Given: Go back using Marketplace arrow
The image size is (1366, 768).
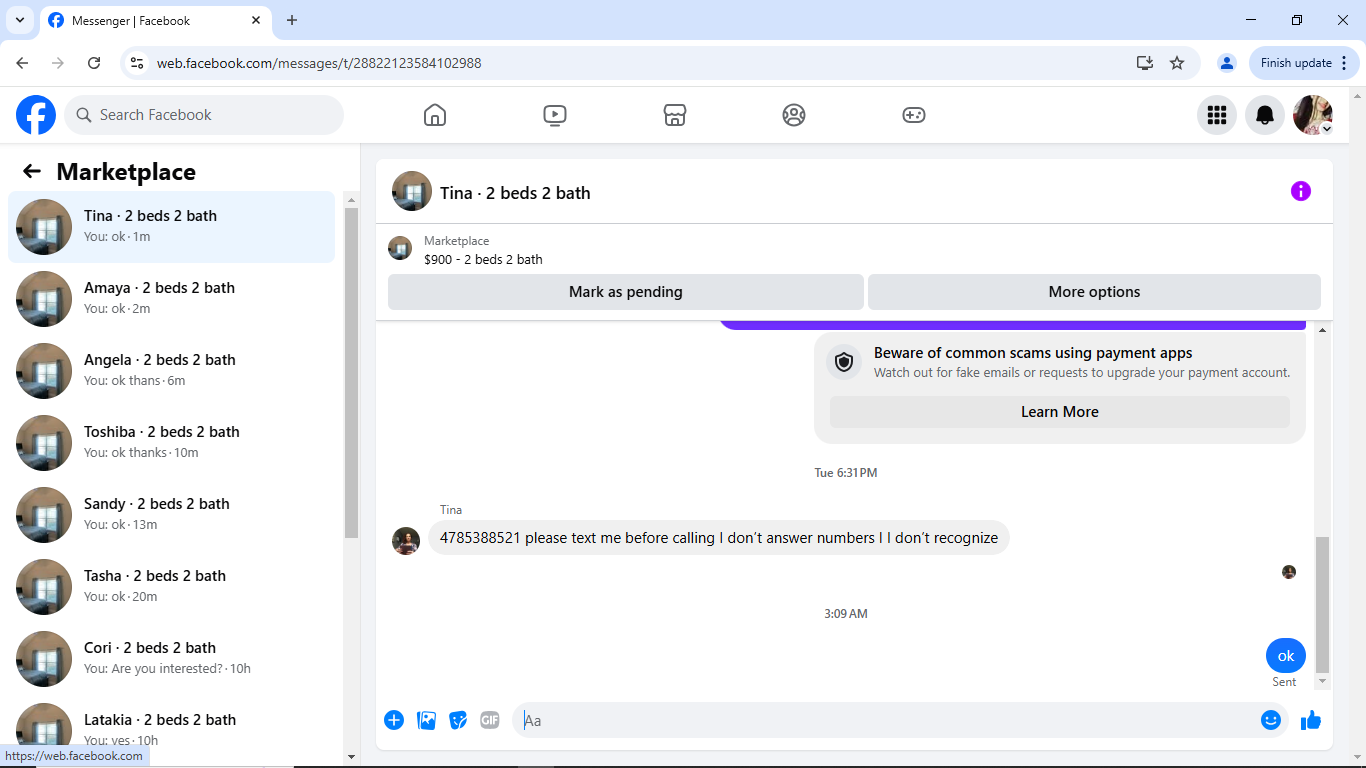Looking at the screenshot, I should pos(32,171).
